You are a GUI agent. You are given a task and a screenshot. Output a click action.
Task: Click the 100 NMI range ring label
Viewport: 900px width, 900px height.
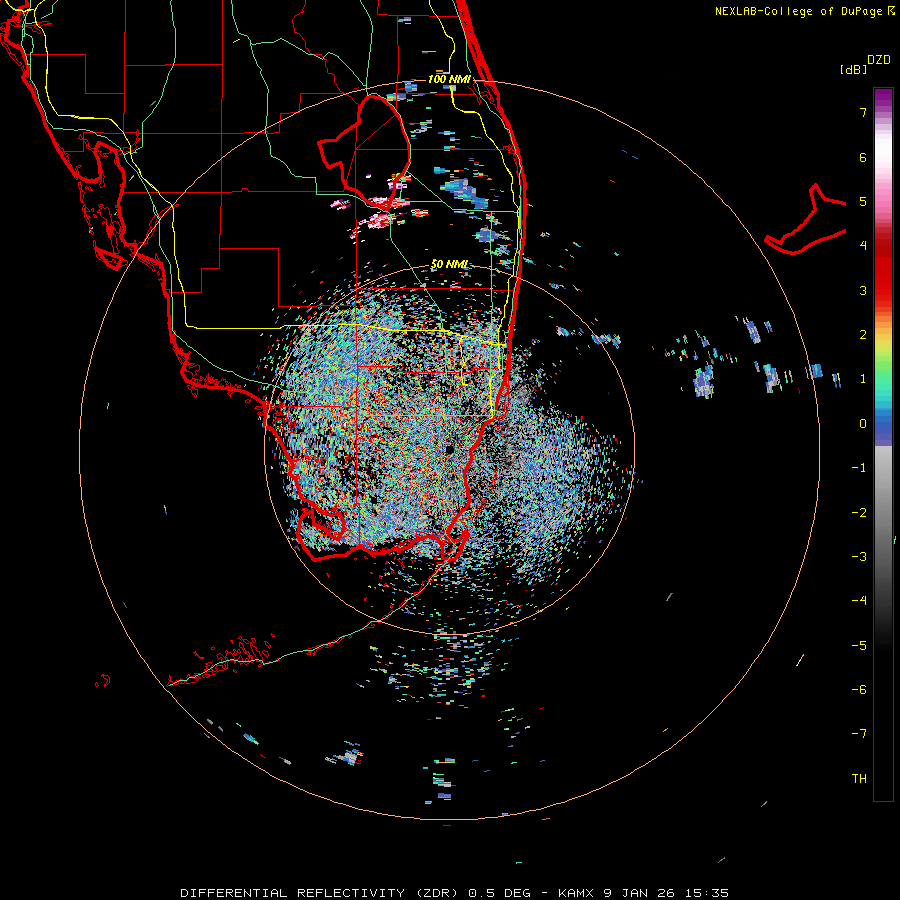pyautogui.click(x=449, y=79)
